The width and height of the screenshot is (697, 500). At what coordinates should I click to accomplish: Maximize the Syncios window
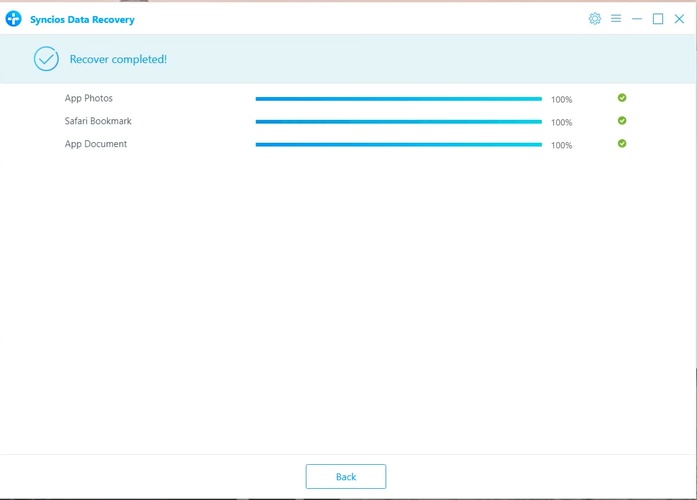pos(658,19)
